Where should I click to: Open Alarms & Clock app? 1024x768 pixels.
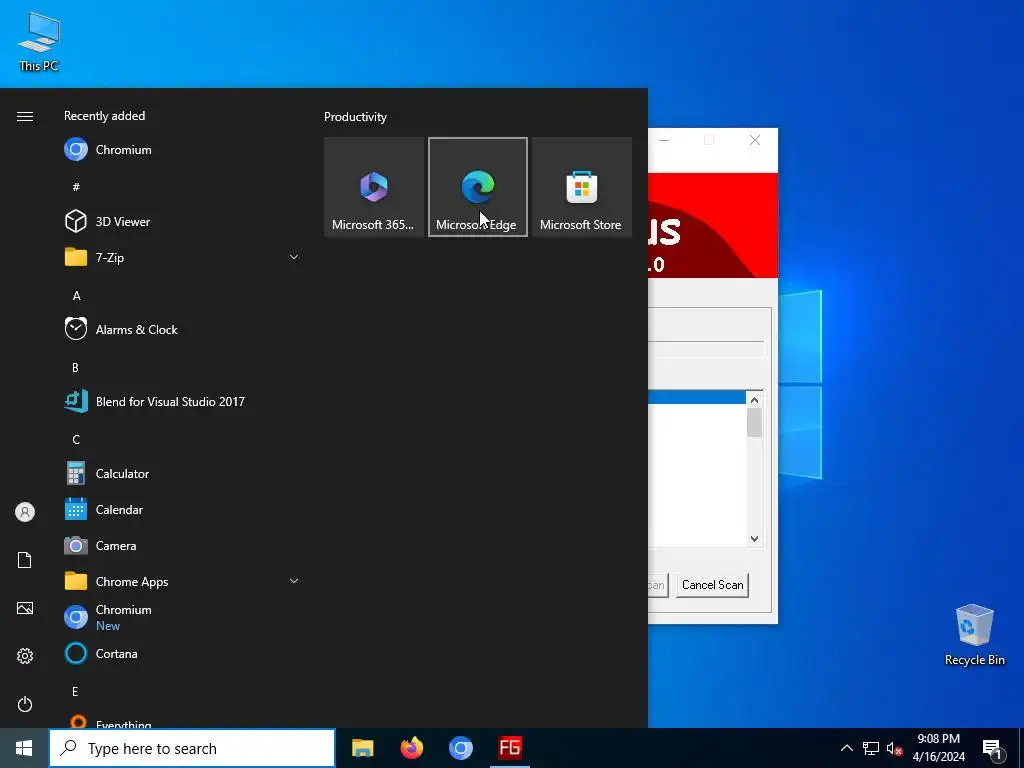click(x=182, y=330)
